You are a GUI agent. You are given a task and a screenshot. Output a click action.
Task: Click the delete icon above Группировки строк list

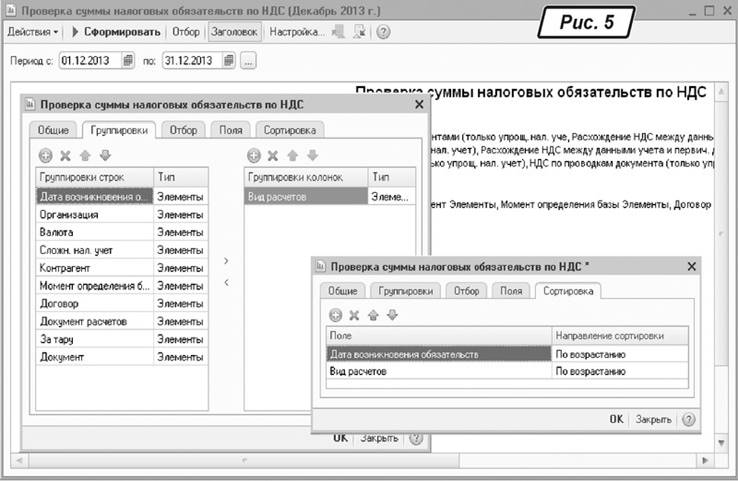pyautogui.click(x=65, y=155)
